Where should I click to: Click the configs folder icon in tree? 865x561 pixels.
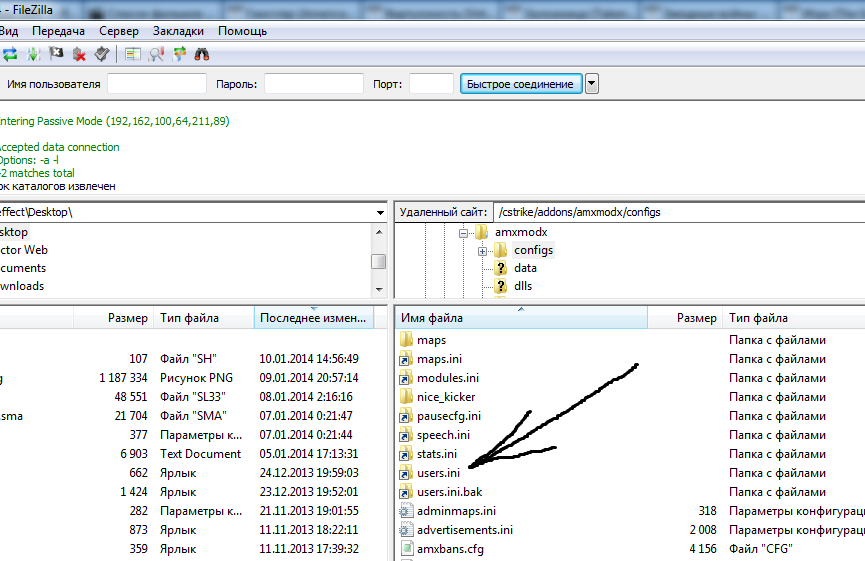501,250
